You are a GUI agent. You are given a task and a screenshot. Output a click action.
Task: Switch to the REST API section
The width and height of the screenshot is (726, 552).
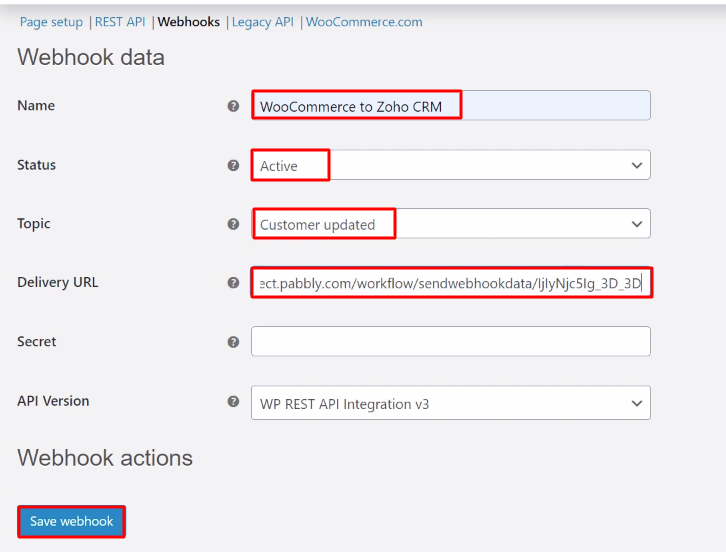click(x=120, y=22)
